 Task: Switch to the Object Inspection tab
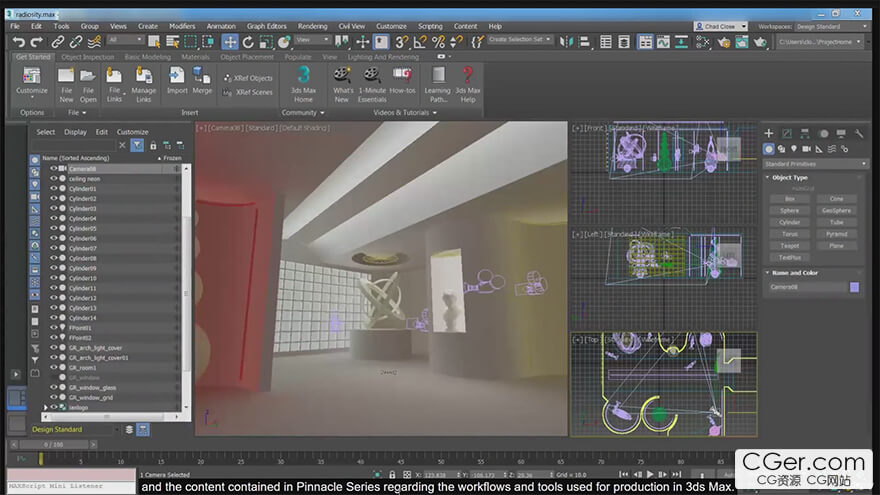[x=88, y=57]
